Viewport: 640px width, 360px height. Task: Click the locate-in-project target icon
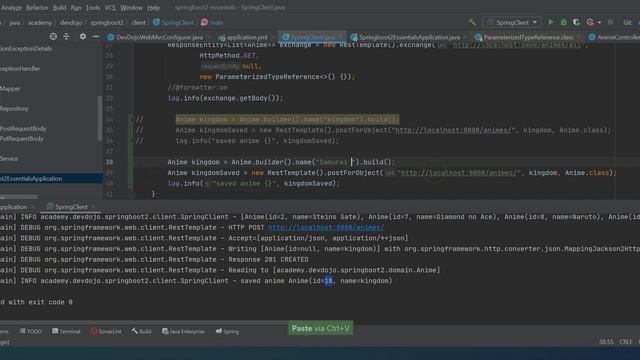53,36
